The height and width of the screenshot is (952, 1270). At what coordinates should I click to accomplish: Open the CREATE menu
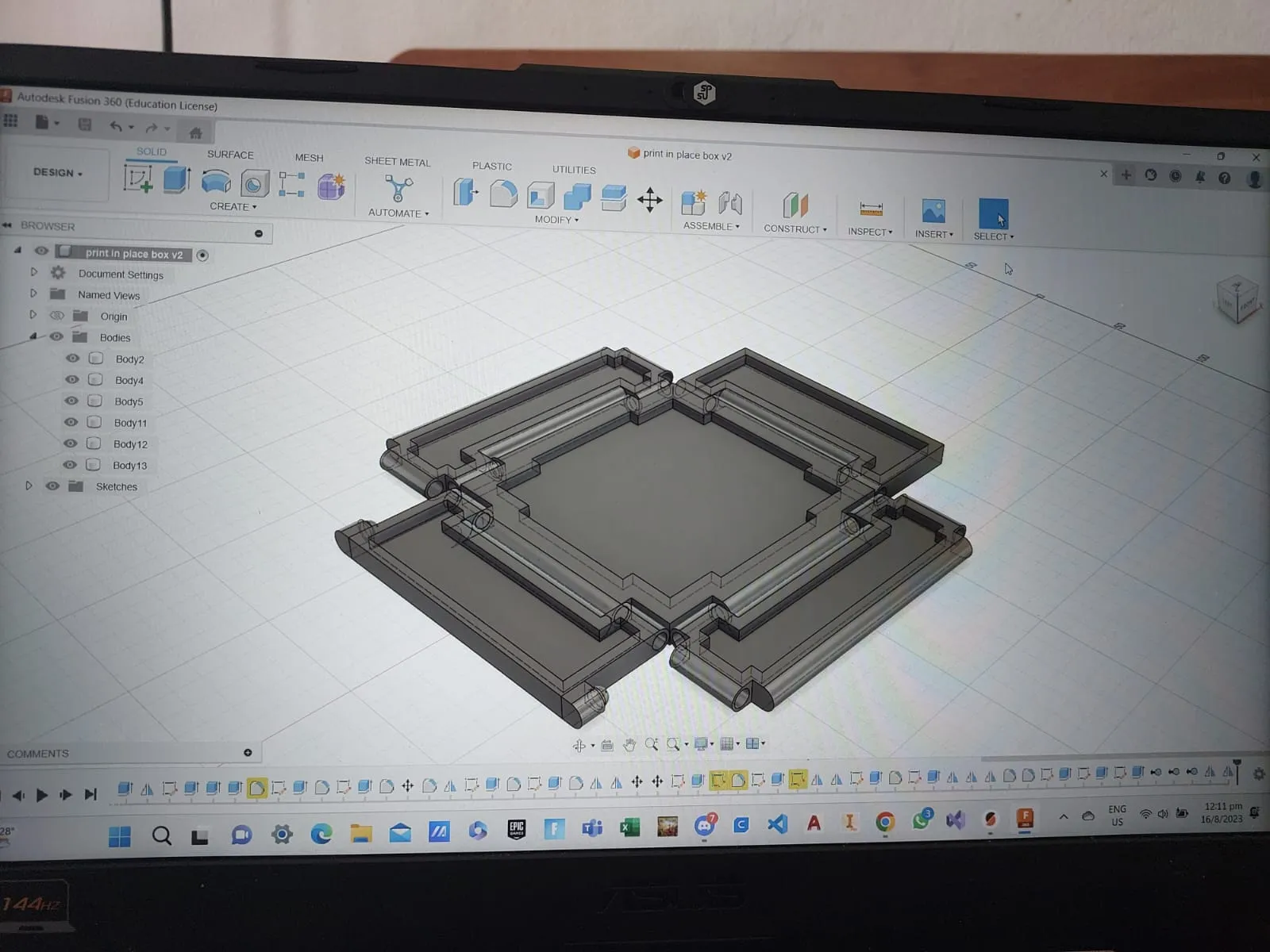pos(233,206)
